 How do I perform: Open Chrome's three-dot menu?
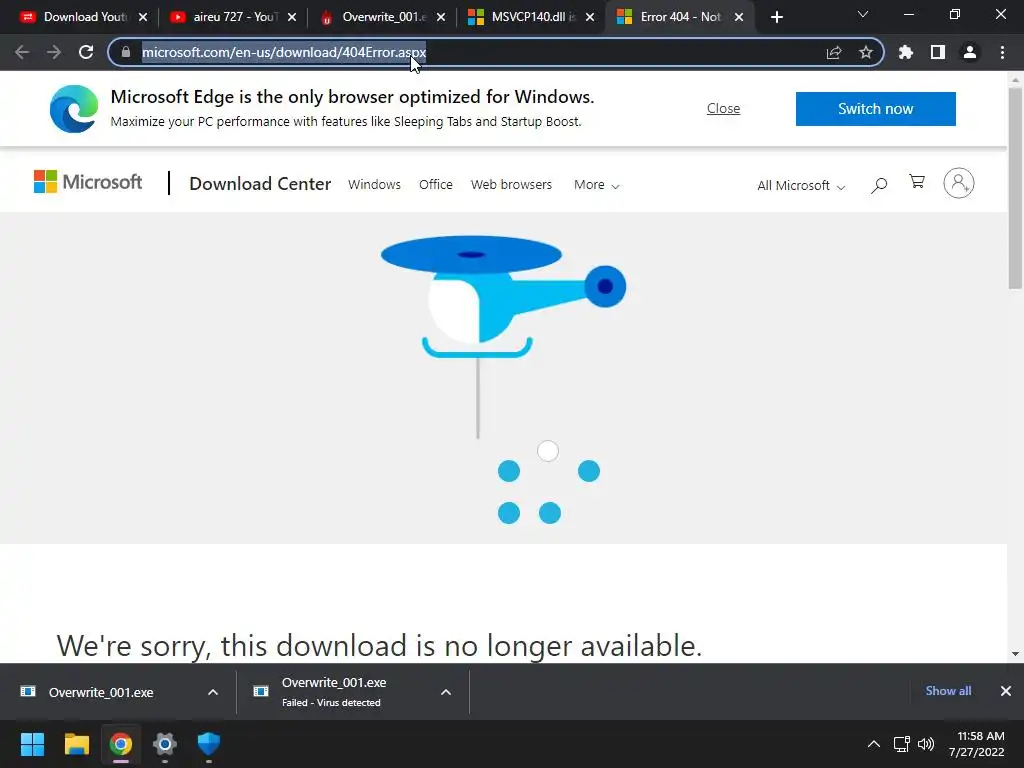(x=1002, y=52)
